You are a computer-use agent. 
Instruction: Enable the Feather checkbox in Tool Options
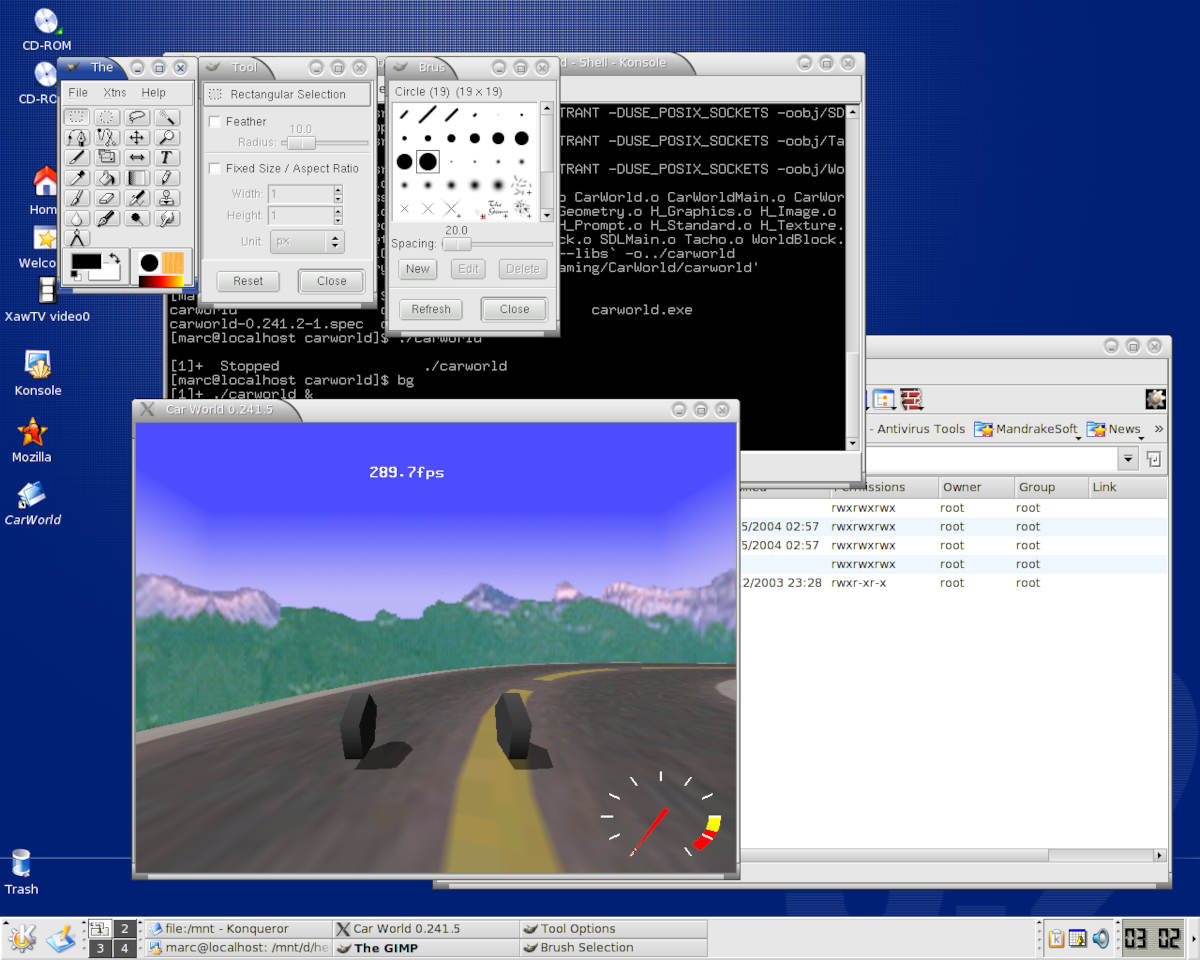pos(214,121)
